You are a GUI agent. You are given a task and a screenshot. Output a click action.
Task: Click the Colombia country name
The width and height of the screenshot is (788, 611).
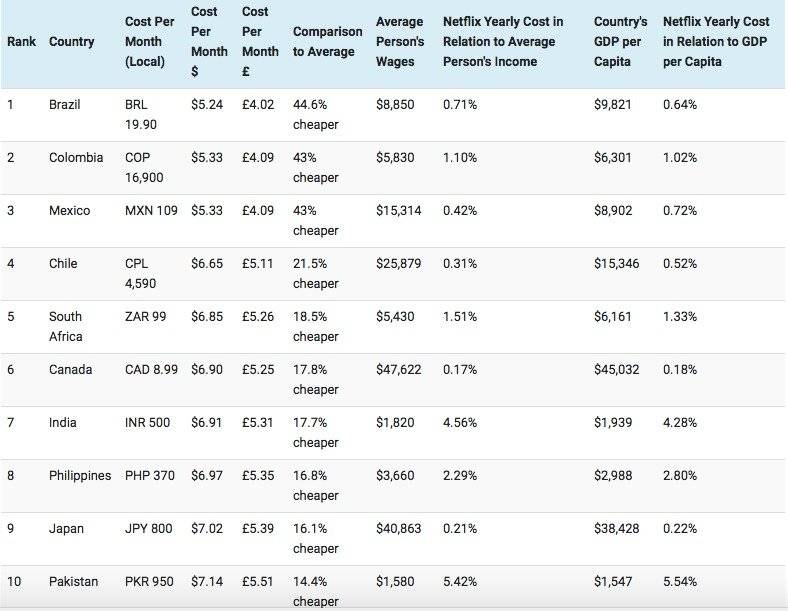tap(75, 158)
